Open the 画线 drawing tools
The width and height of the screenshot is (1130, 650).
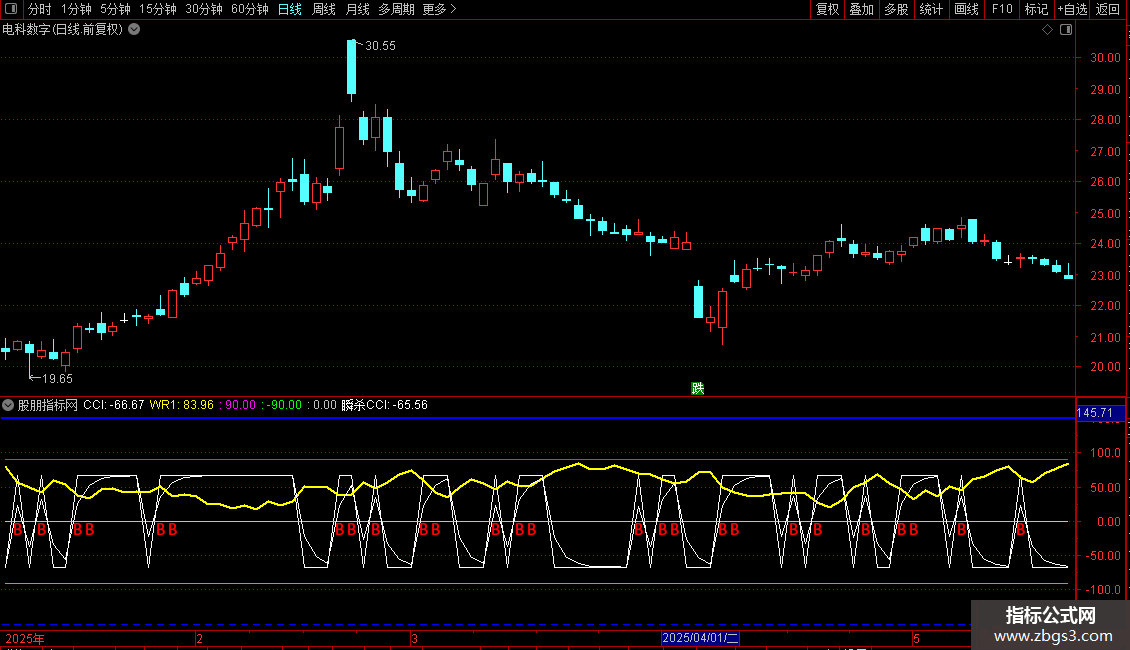tap(966, 10)
